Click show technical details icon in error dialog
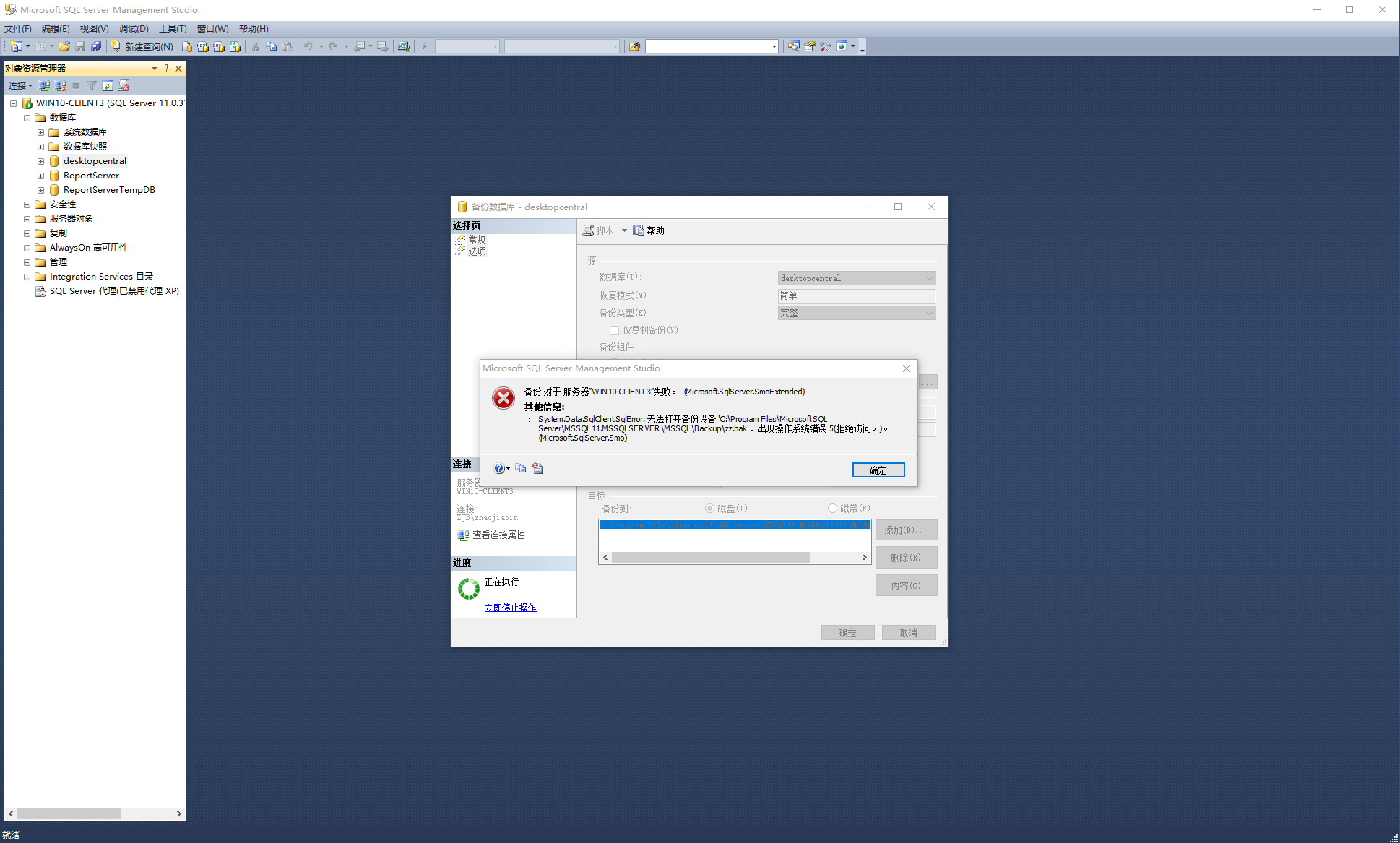The width and height of the screenshot is (1400, 843). (x=537, y=468)
